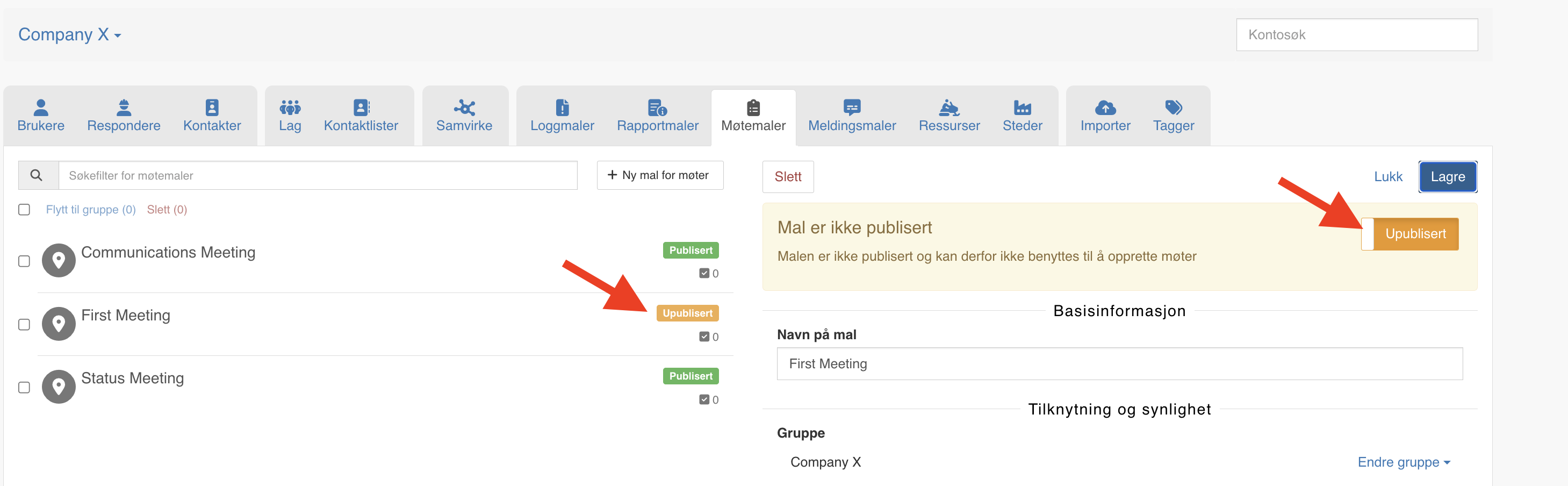The width and height of the screenshot is (1568, 486).
Task: Toggle the Upublisert publish switch
Action: pyautogui.click(x=1409, y=234)
